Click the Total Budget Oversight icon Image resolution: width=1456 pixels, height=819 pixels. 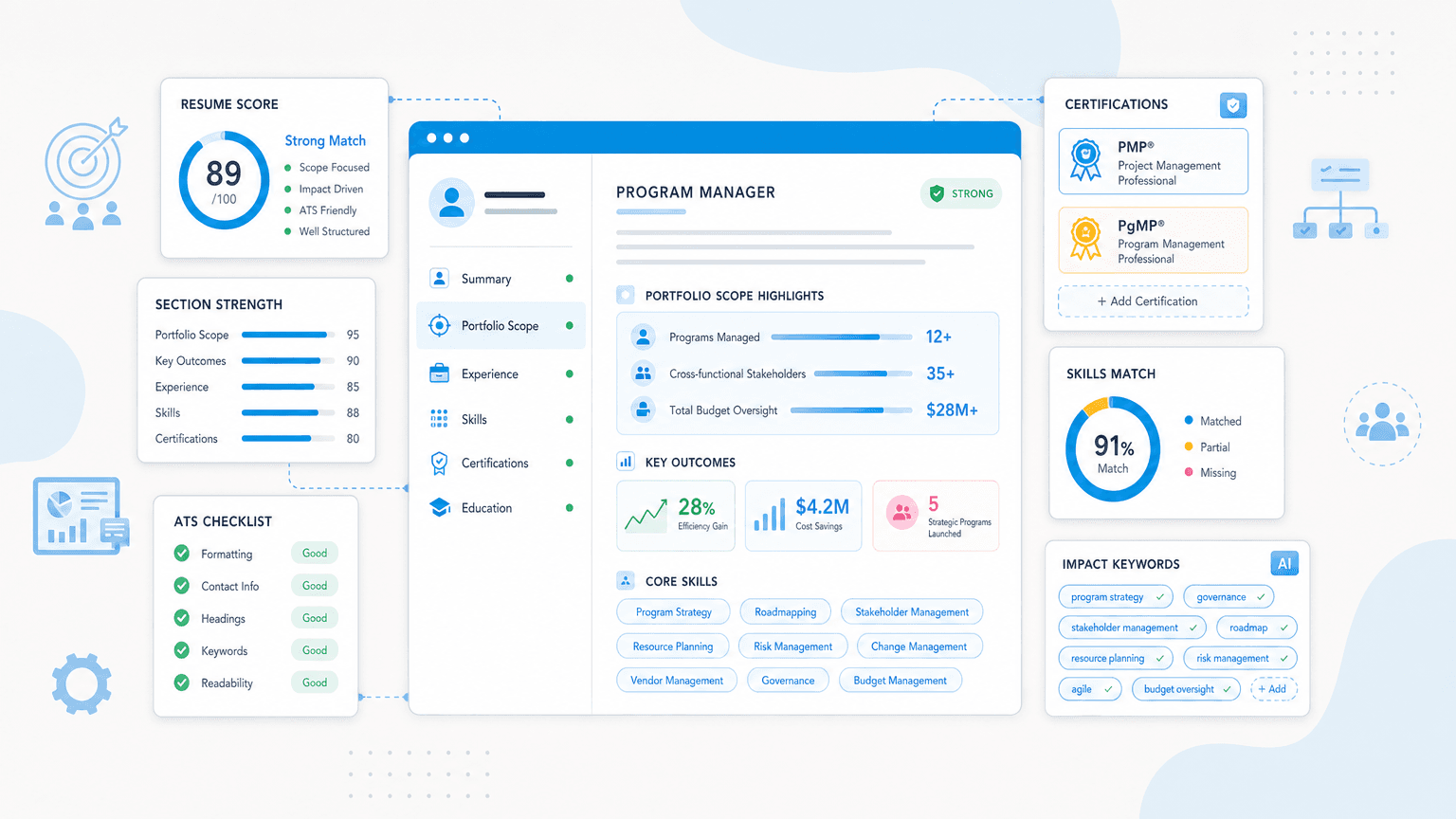coord(643,409)
